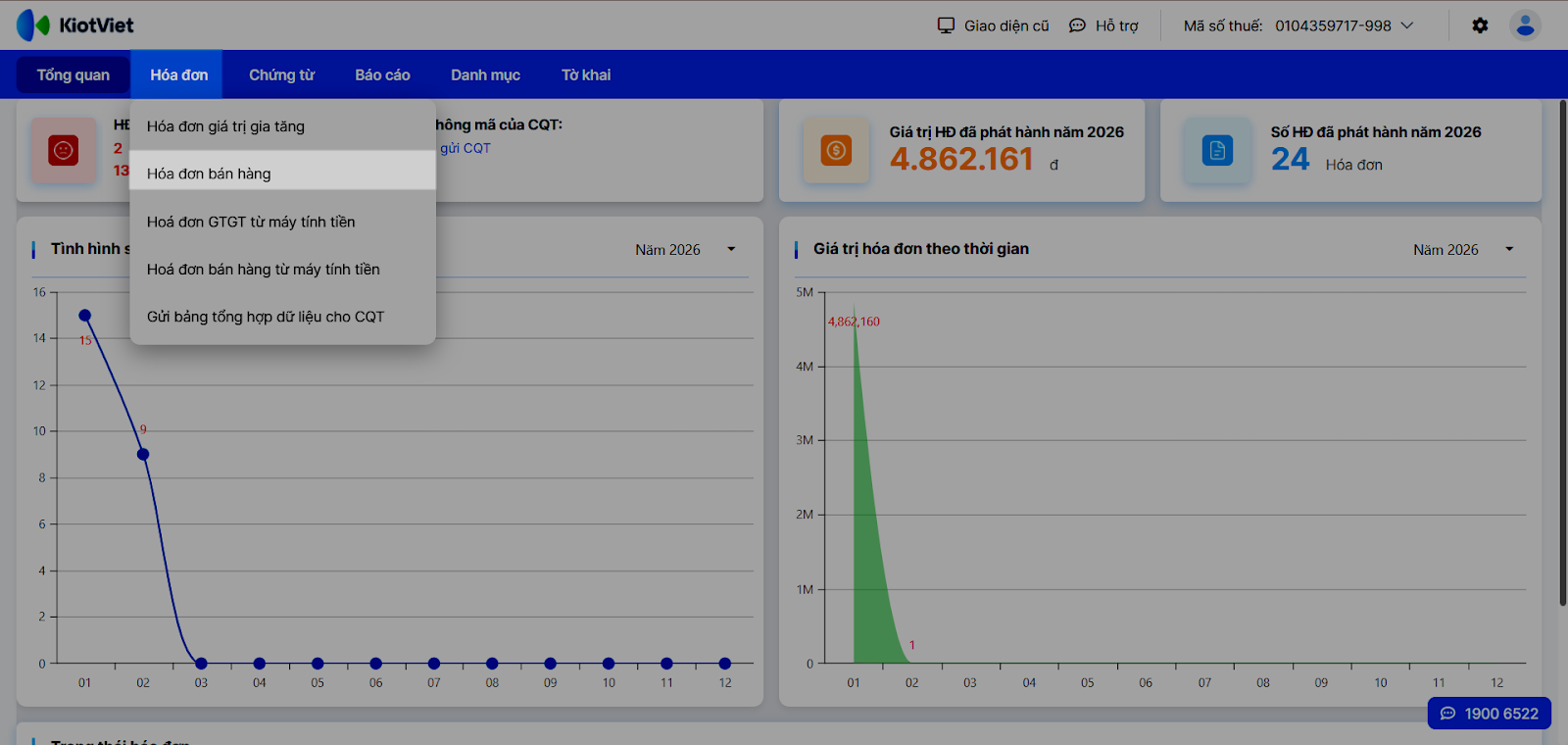Open settings gear icon
The height and width of the screenshot is (745, 1568).
pyautogui.click(x=1480, y=25)
